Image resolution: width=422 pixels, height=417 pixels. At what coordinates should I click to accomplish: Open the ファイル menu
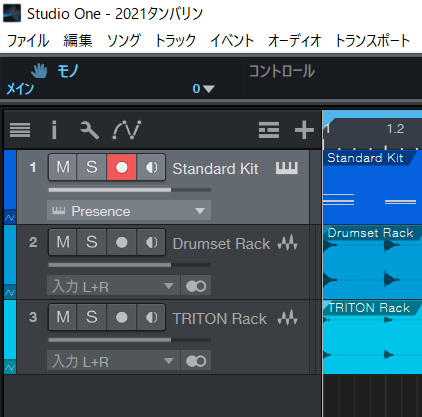28,41
